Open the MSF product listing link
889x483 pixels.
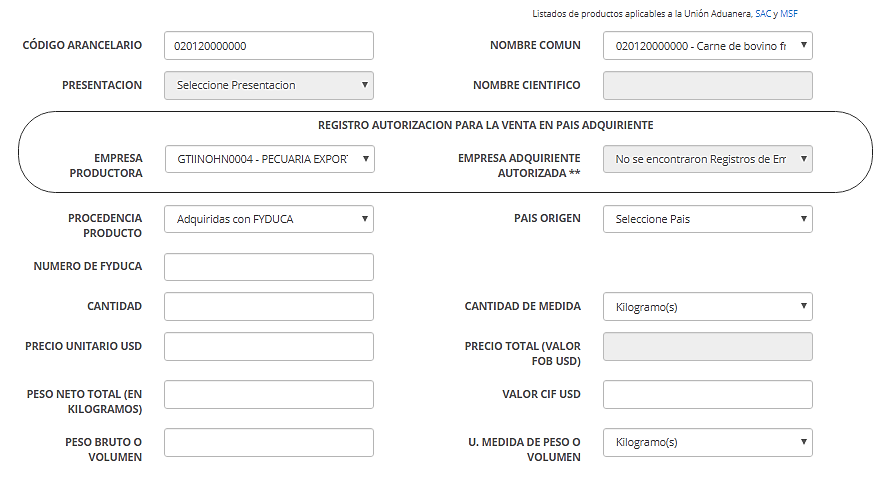coord(789,14)
